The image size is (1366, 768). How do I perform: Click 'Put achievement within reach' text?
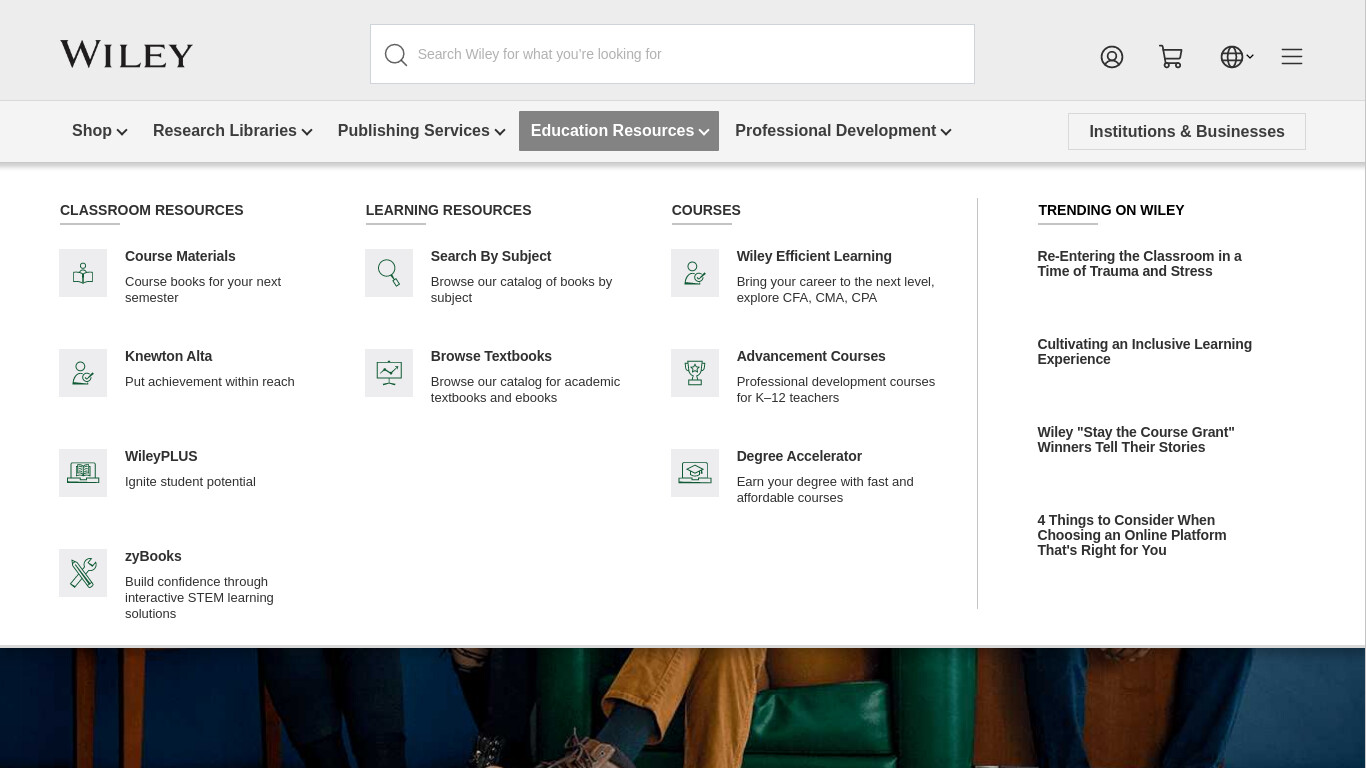pos(210,382)
